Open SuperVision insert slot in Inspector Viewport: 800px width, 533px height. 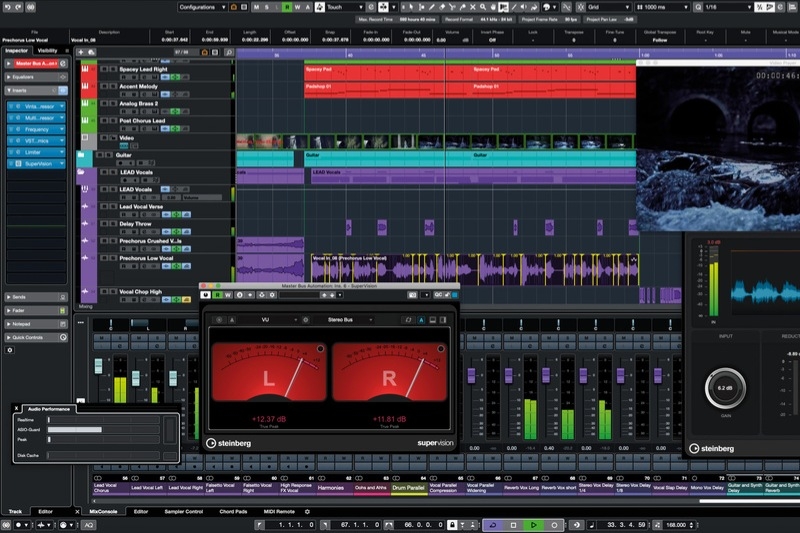coord(37,164)
